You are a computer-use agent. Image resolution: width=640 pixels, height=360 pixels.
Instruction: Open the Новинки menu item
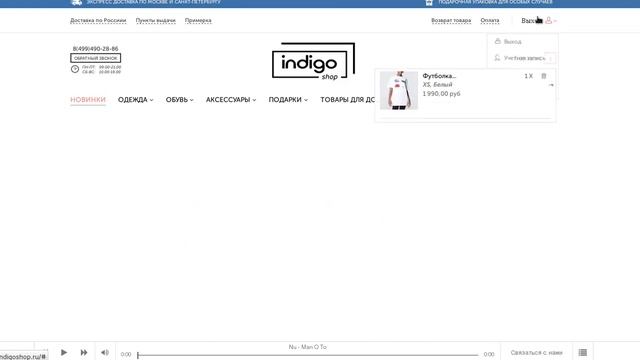click(x=88, y=100)
